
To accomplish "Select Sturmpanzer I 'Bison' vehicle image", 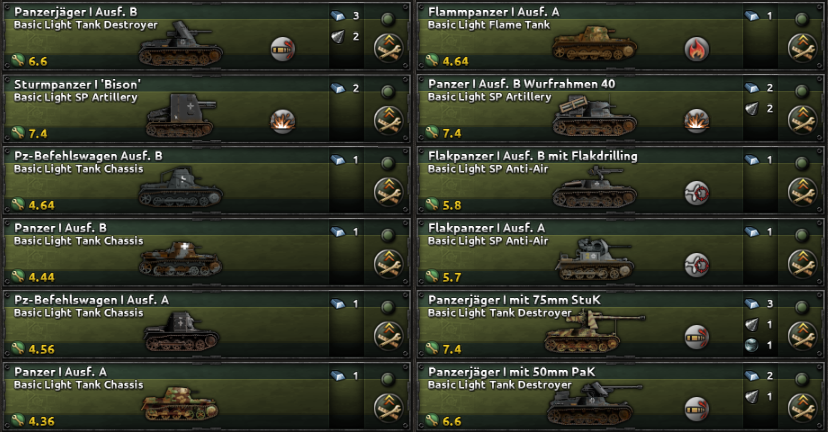I will pos(180,116).
